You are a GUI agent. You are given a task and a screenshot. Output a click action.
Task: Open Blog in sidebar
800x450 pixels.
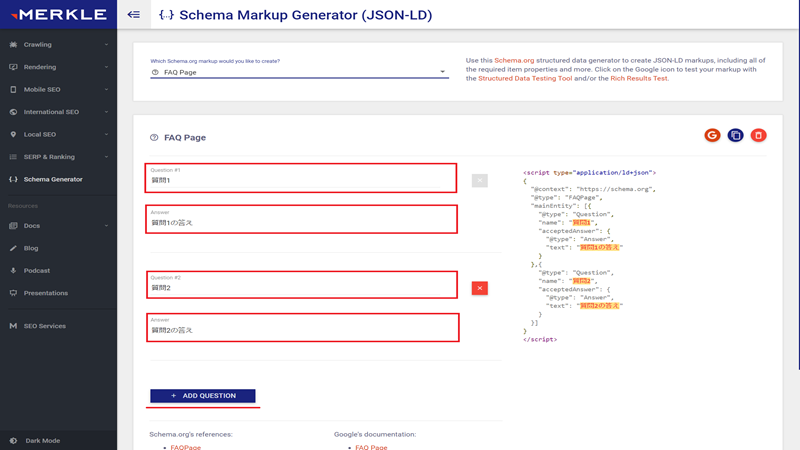[58, 248]
